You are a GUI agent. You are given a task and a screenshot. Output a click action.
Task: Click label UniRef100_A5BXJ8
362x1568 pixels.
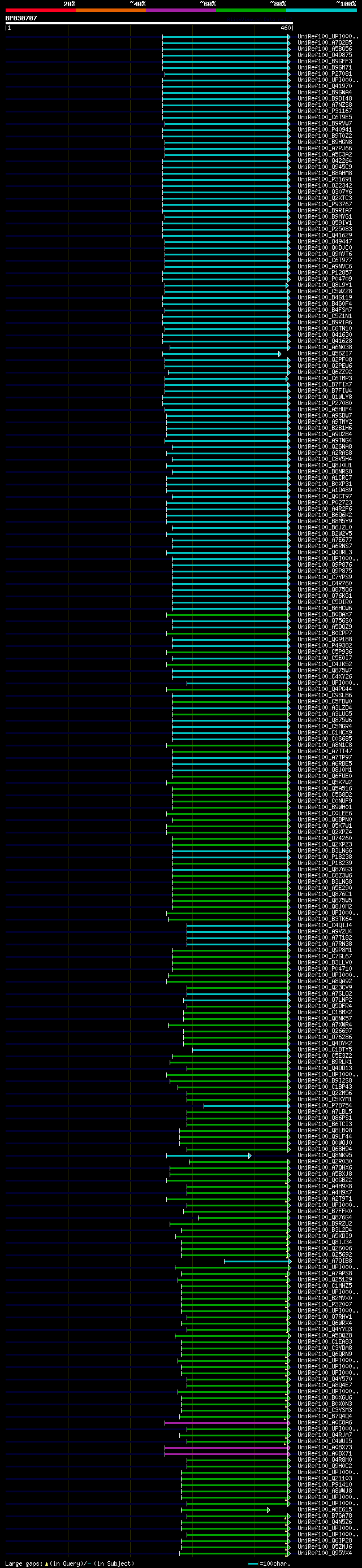tap(324, 1174)
